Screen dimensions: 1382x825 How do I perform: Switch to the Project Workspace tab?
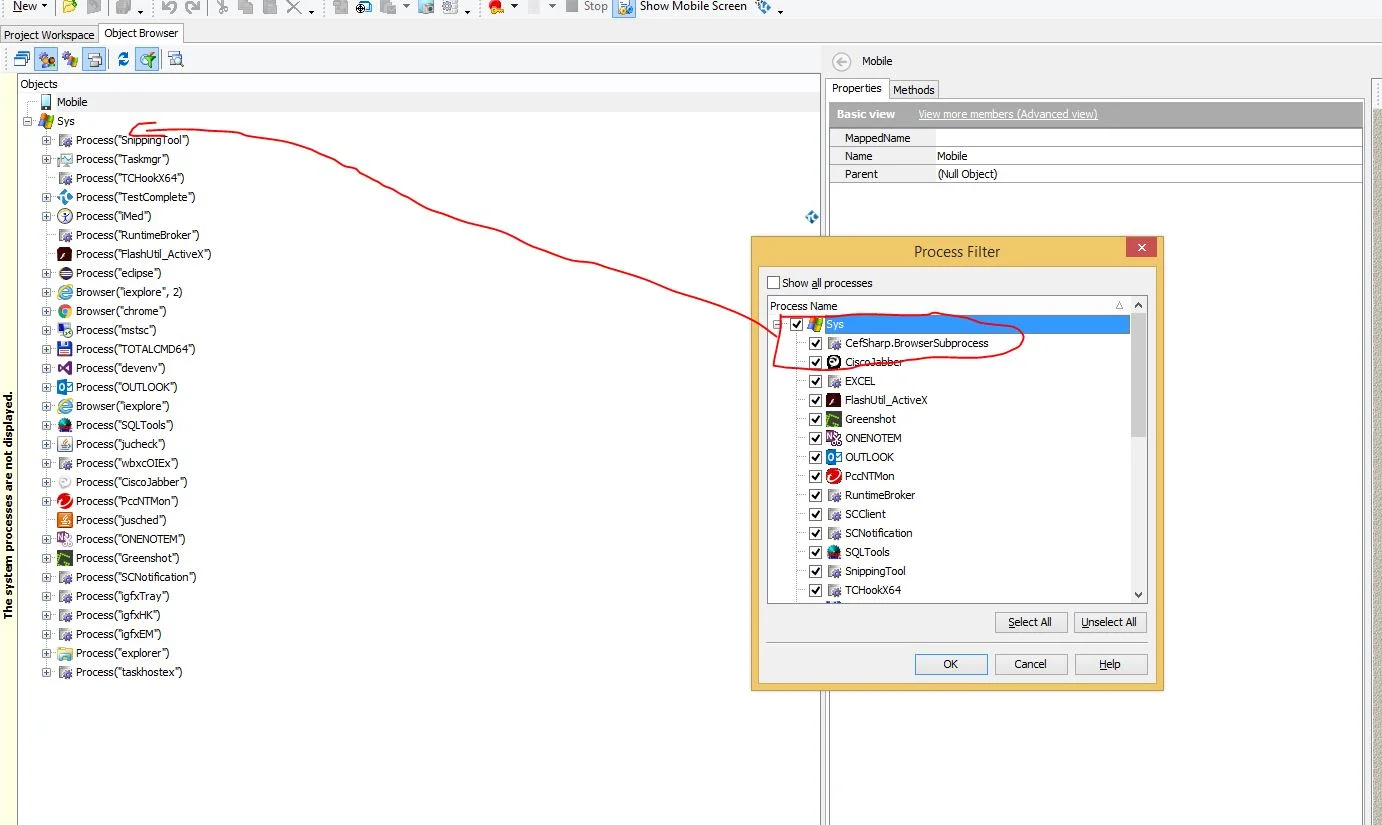click(x=49, y=33)
